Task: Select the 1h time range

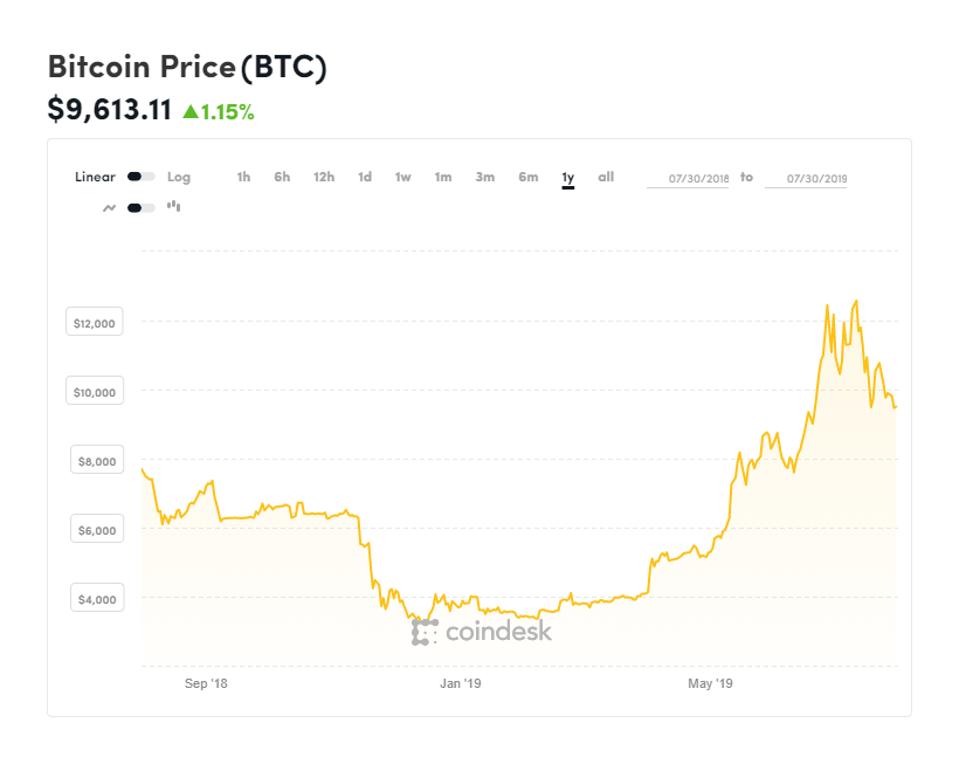Action: click(243, 177)
